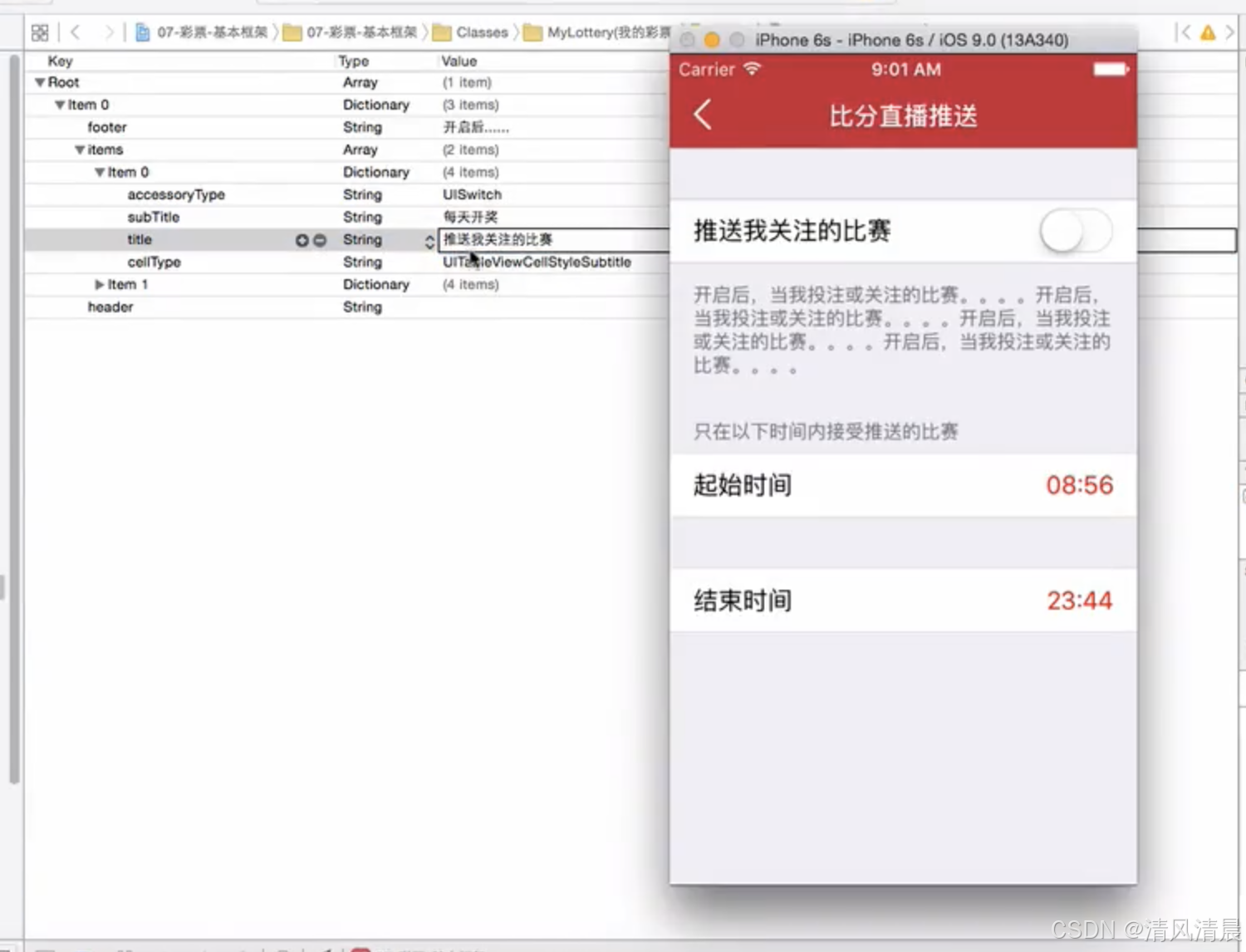Go back in the Xcode editor history
The height and width of the screenshot is (952, 1246).
[75, 32]
